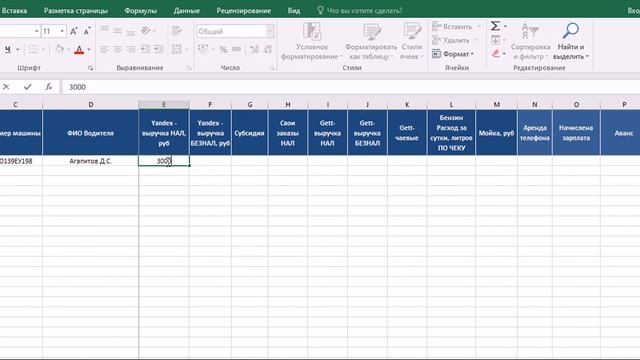Open Найти и выделить menu

571,41
